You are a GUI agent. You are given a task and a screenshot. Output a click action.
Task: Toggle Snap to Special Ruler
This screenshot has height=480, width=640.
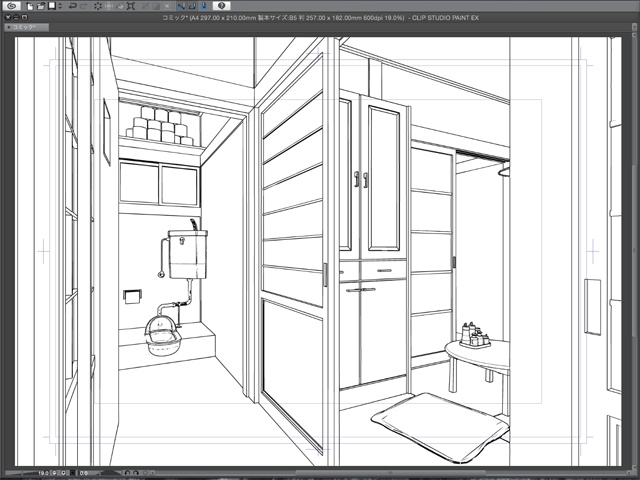click(192, 6)
